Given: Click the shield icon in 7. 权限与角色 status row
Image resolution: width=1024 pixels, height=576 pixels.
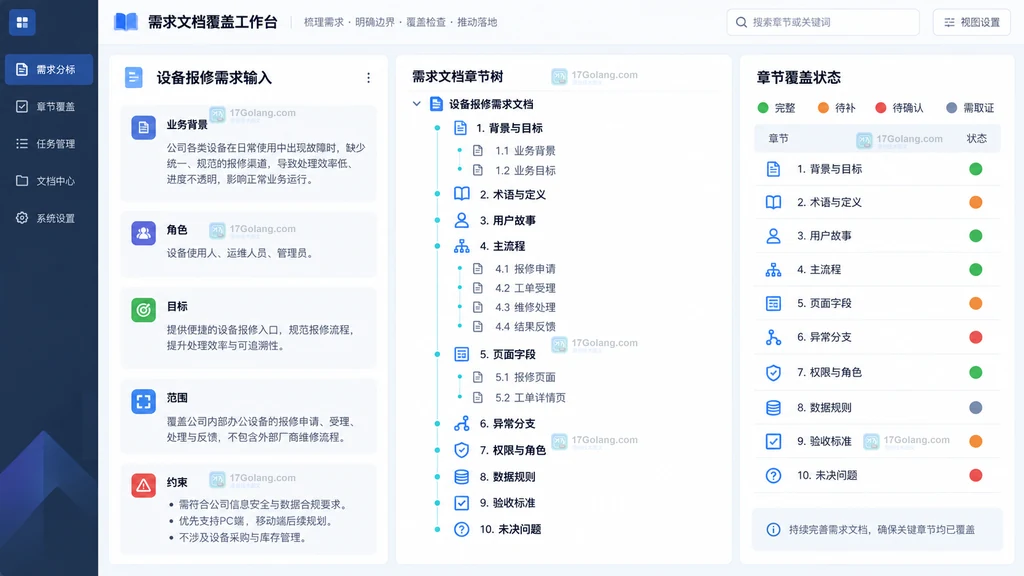Looking at the screenshot, I should point(773,372).
